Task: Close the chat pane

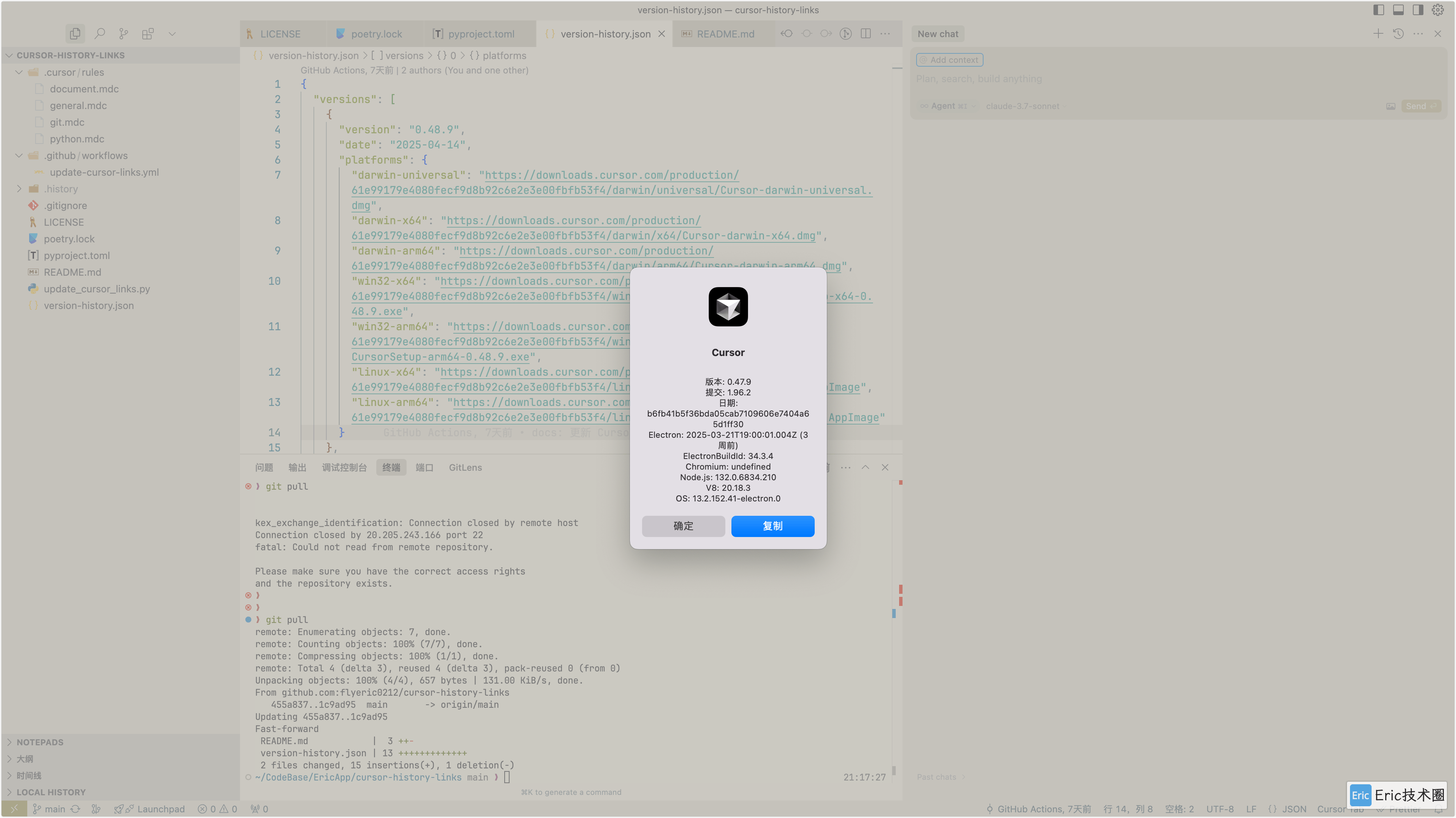Action: (1438, 34)
